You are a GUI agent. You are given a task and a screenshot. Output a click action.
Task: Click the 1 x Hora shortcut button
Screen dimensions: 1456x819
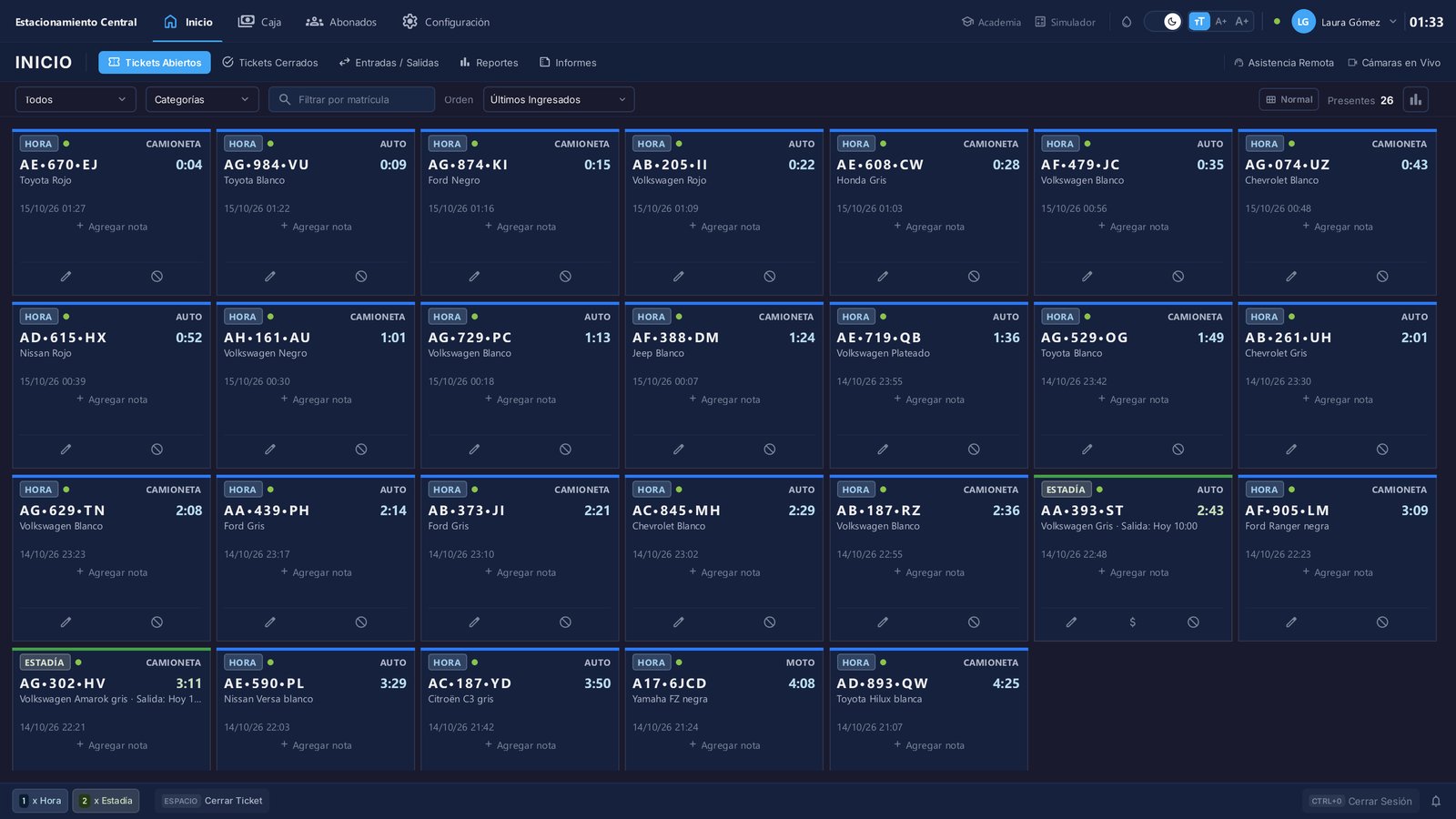pos(40,801)
